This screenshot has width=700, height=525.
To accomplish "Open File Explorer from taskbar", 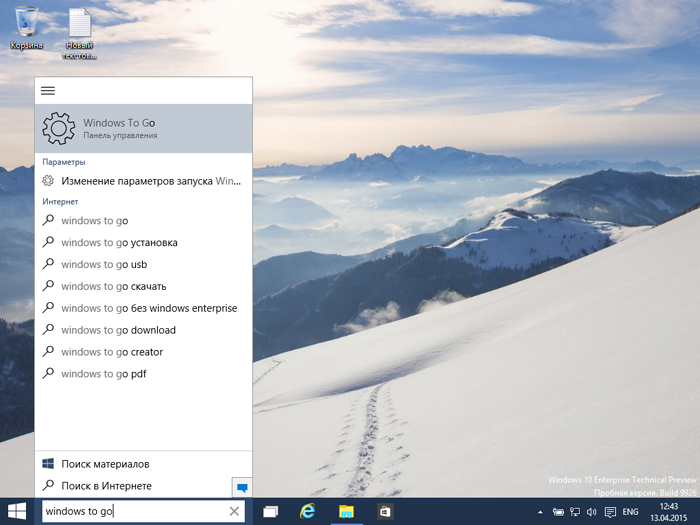I will point(346,512).
